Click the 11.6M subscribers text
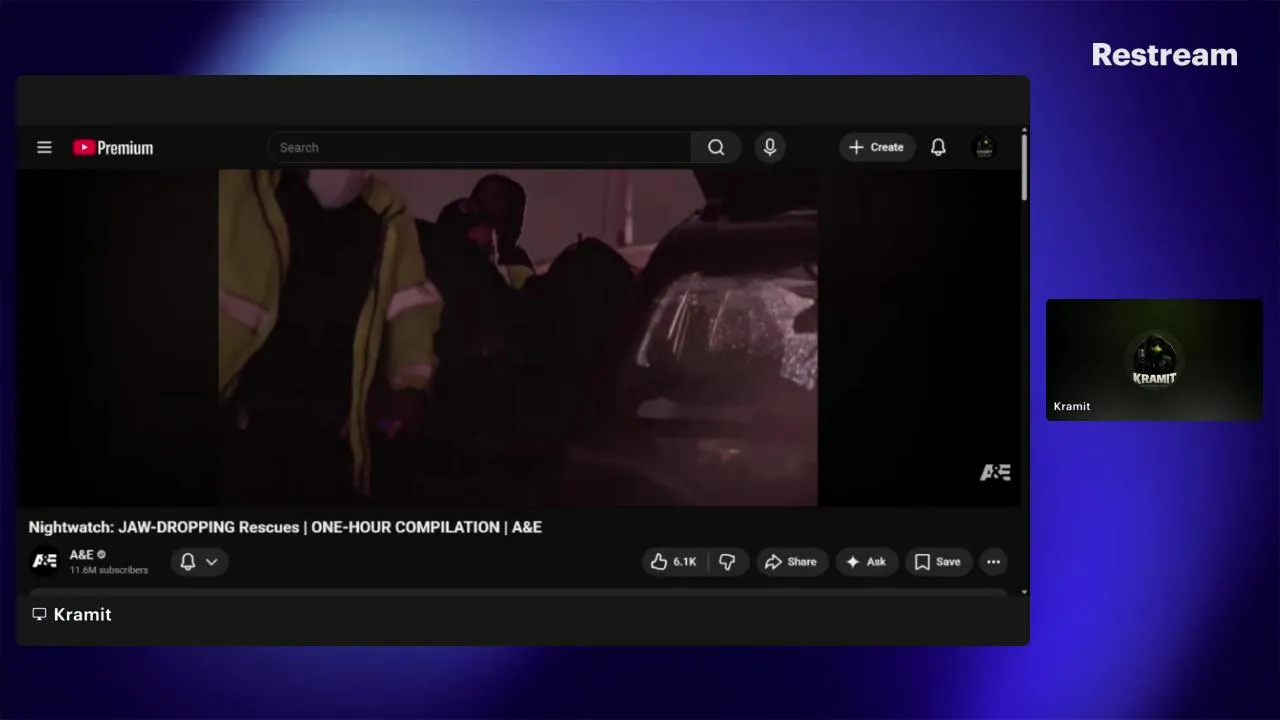Viewport: 1280px width, 720px height. [109, 570]
